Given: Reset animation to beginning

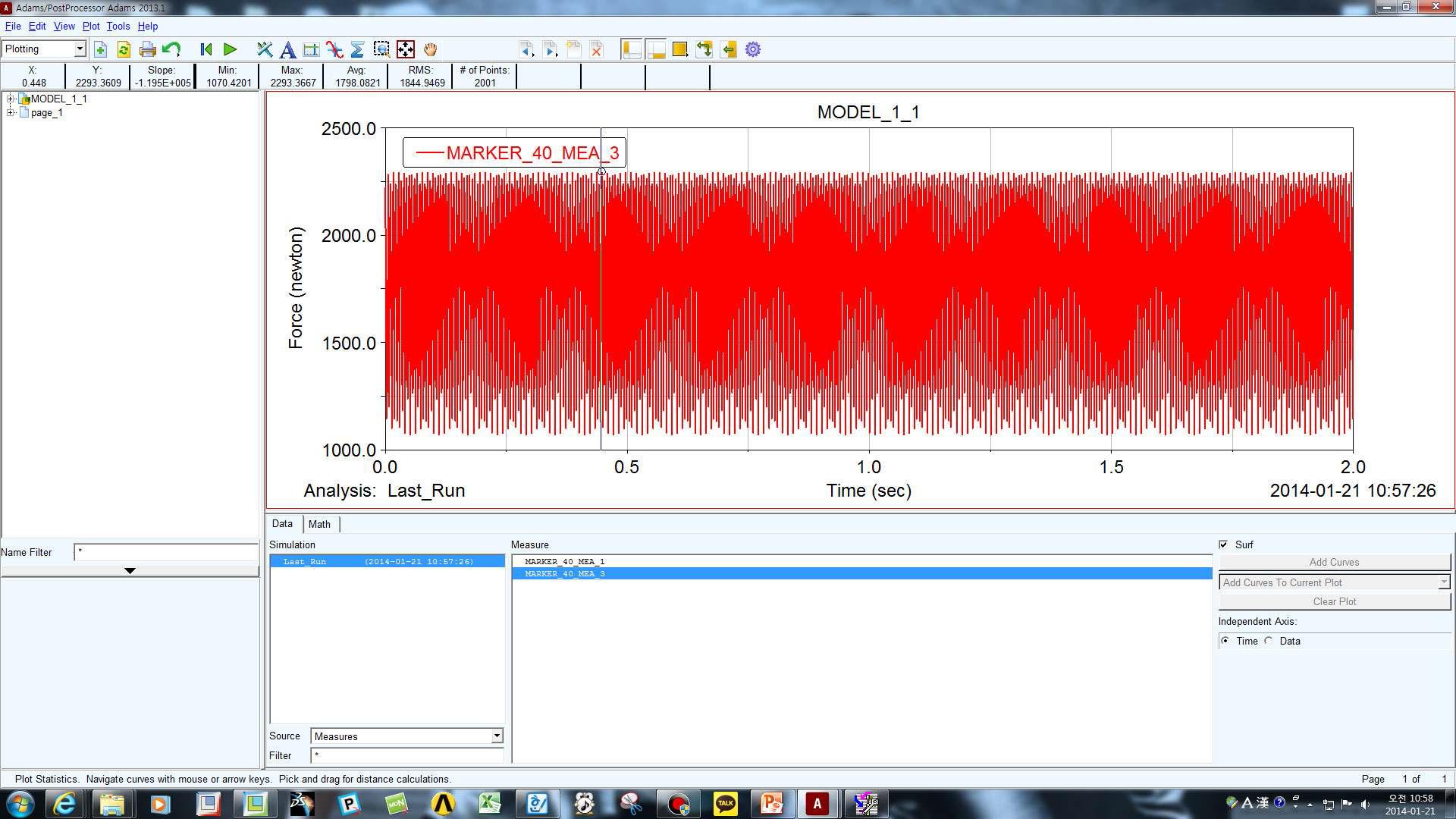Looking at the screenshot, I should pos(206,50).
